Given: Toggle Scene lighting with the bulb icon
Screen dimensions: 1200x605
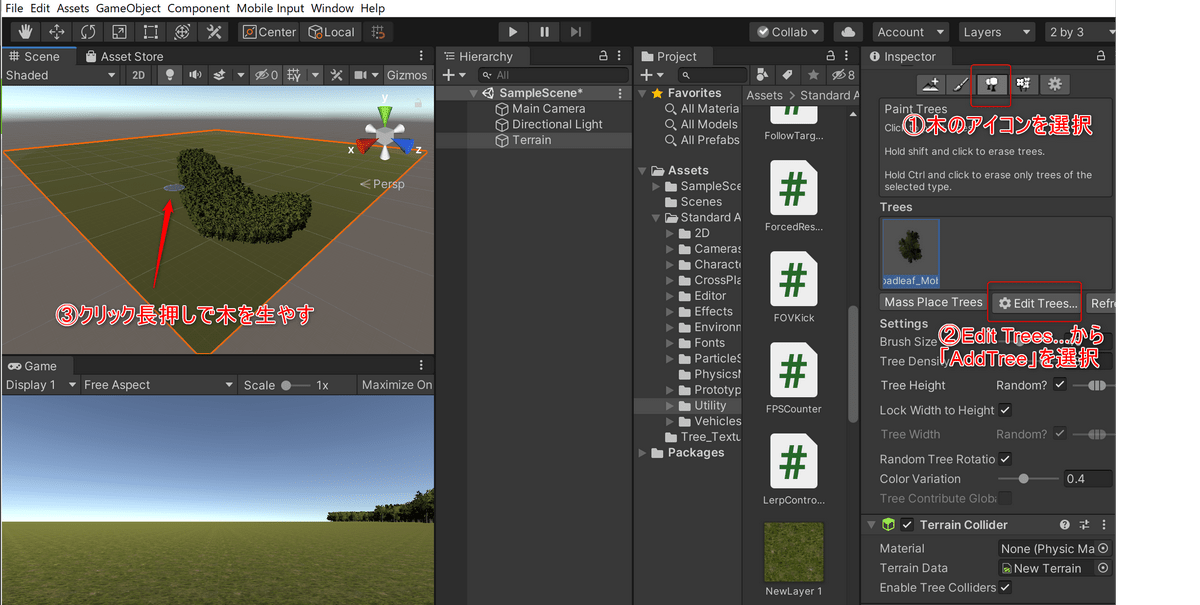Looking at the screenshot, I should coord(169,75).
